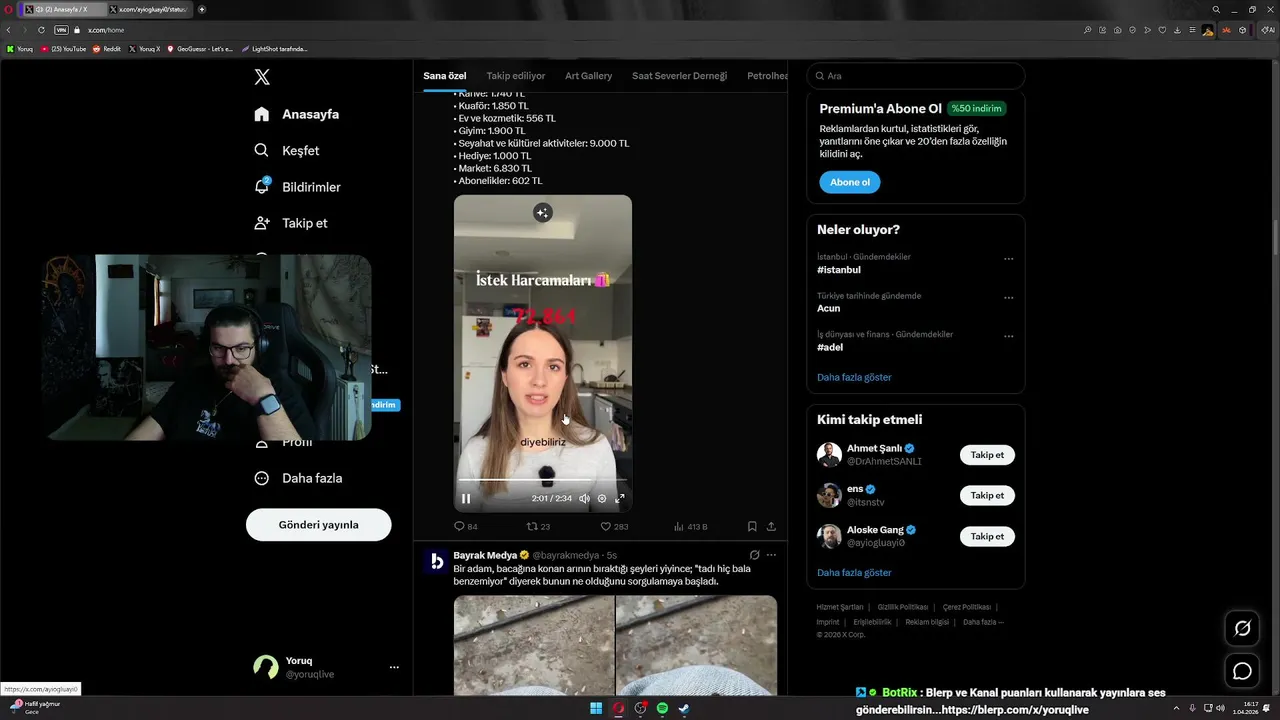This screenshot has height=720, width=1280.
Task: Open the Hizmet Şartları footer link
Action: (x=840, y=607)
